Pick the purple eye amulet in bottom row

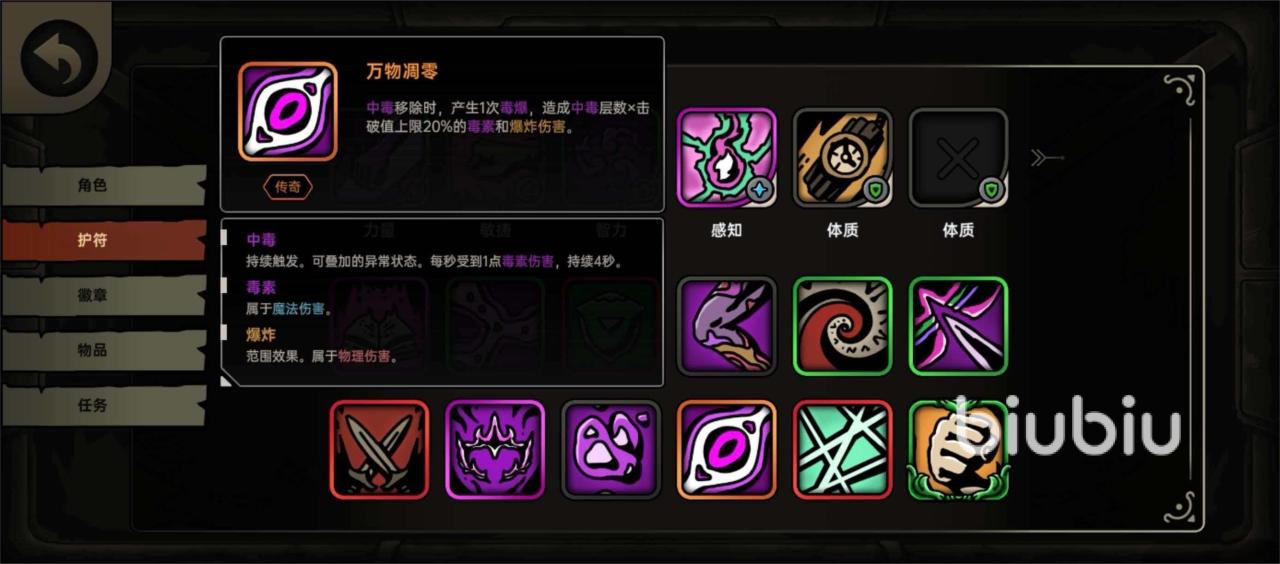click(x=727, y=449)
